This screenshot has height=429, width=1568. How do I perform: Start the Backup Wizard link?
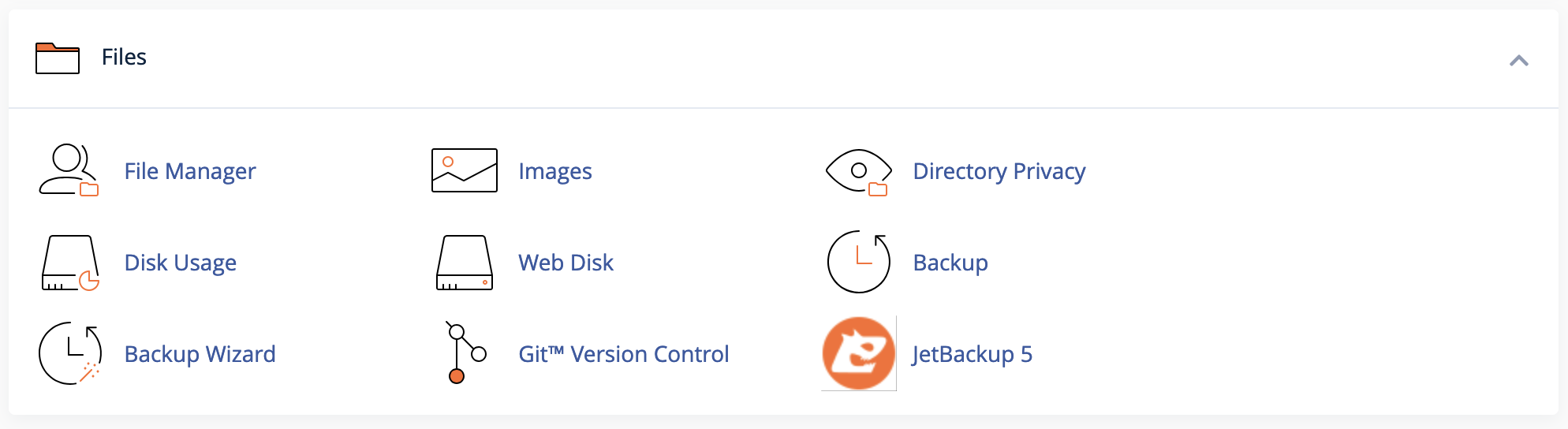200,354
